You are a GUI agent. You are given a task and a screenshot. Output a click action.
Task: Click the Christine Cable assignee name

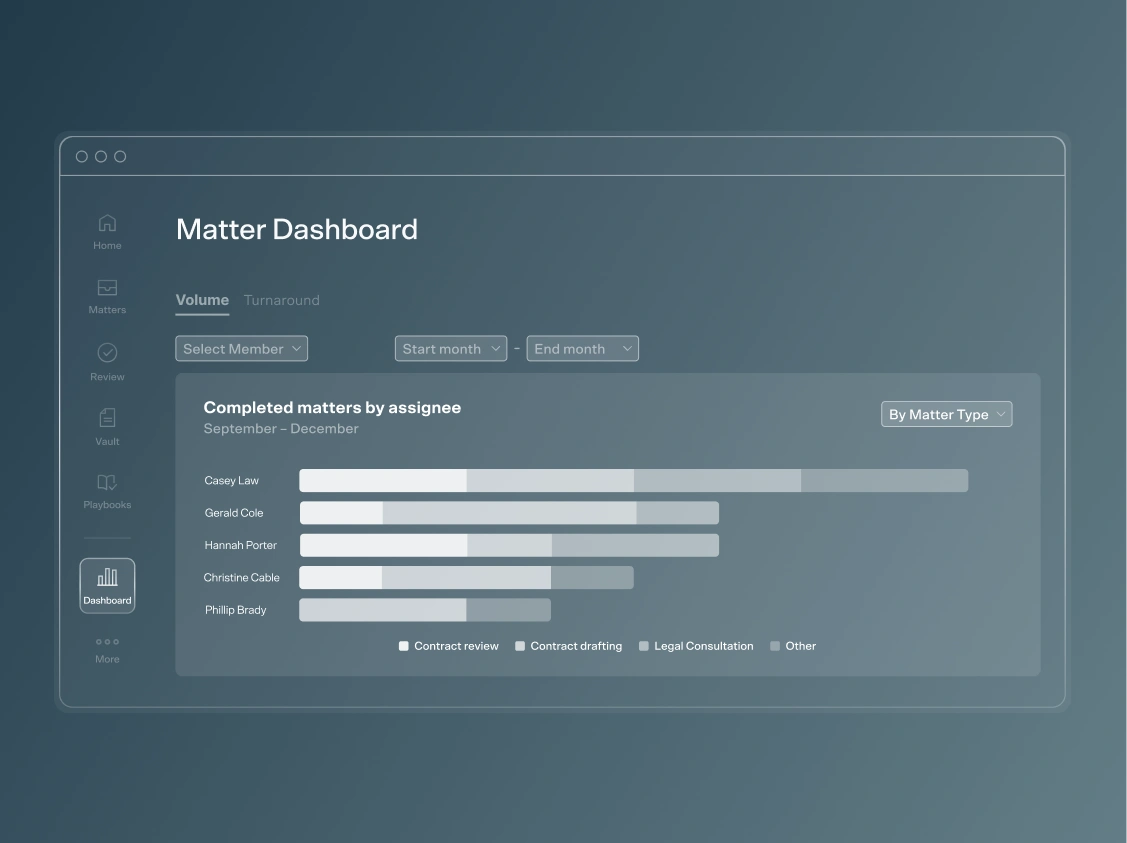(242, 578)
